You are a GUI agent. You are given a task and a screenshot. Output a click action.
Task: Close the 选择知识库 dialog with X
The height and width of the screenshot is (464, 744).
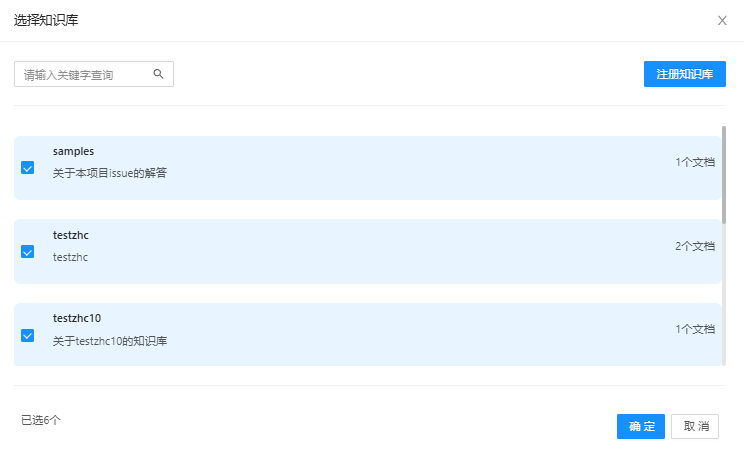pos(722,20)
